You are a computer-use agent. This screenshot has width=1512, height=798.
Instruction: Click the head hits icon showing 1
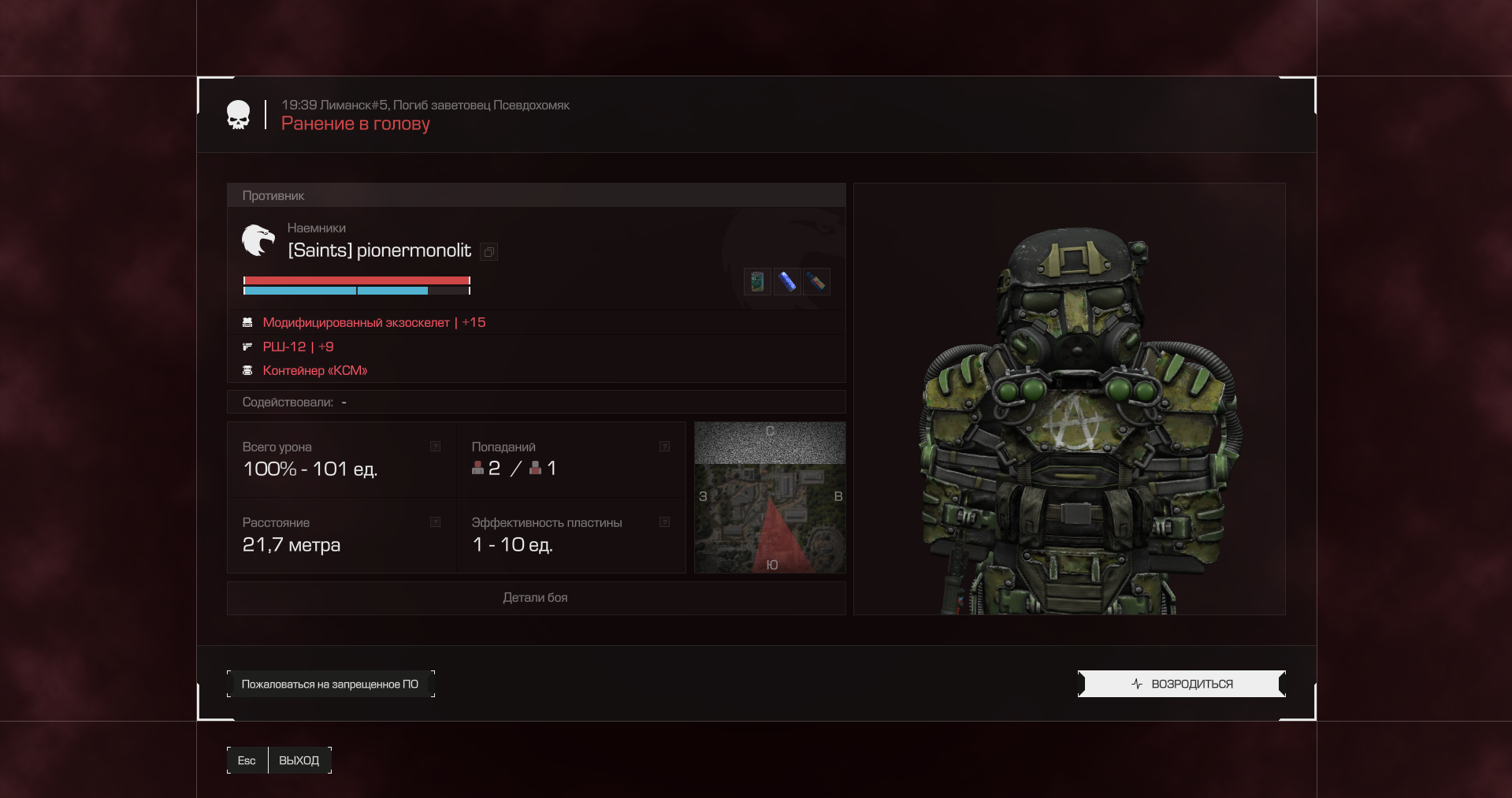535,468
